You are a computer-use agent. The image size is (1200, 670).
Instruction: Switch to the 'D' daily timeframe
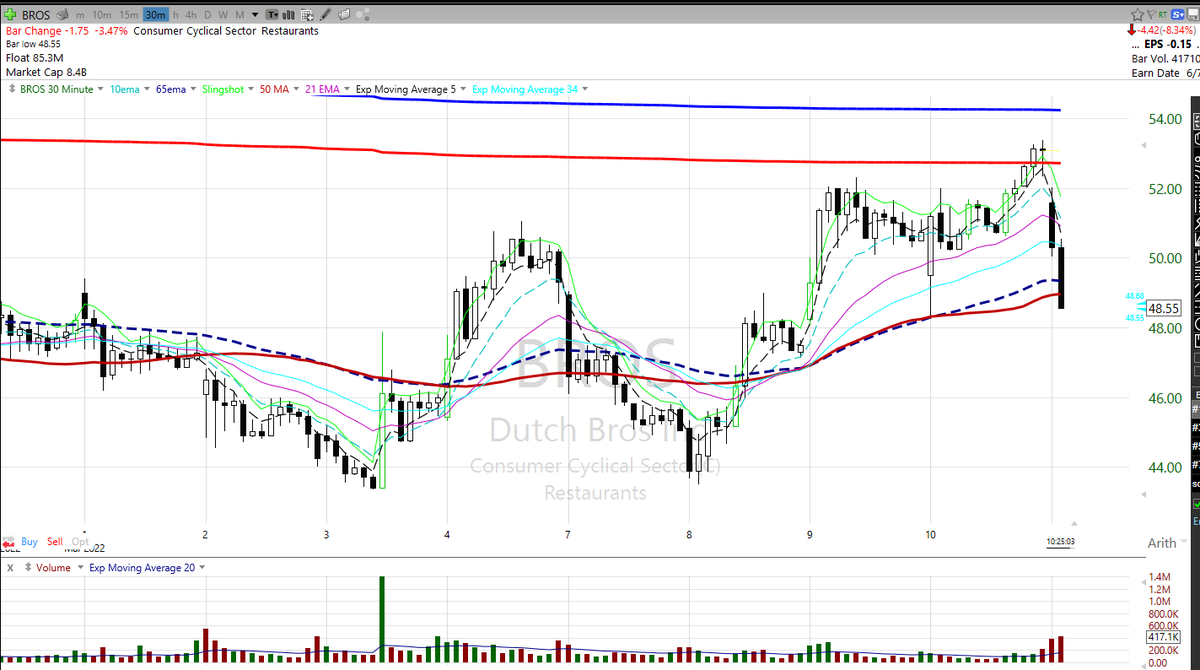(208, 15)
